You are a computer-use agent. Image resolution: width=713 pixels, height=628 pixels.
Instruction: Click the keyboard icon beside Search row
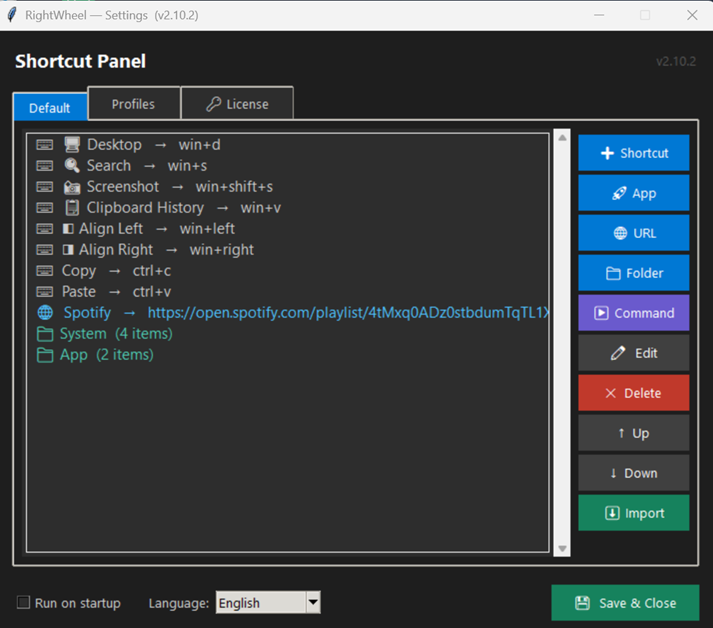[x=45, y=166]
